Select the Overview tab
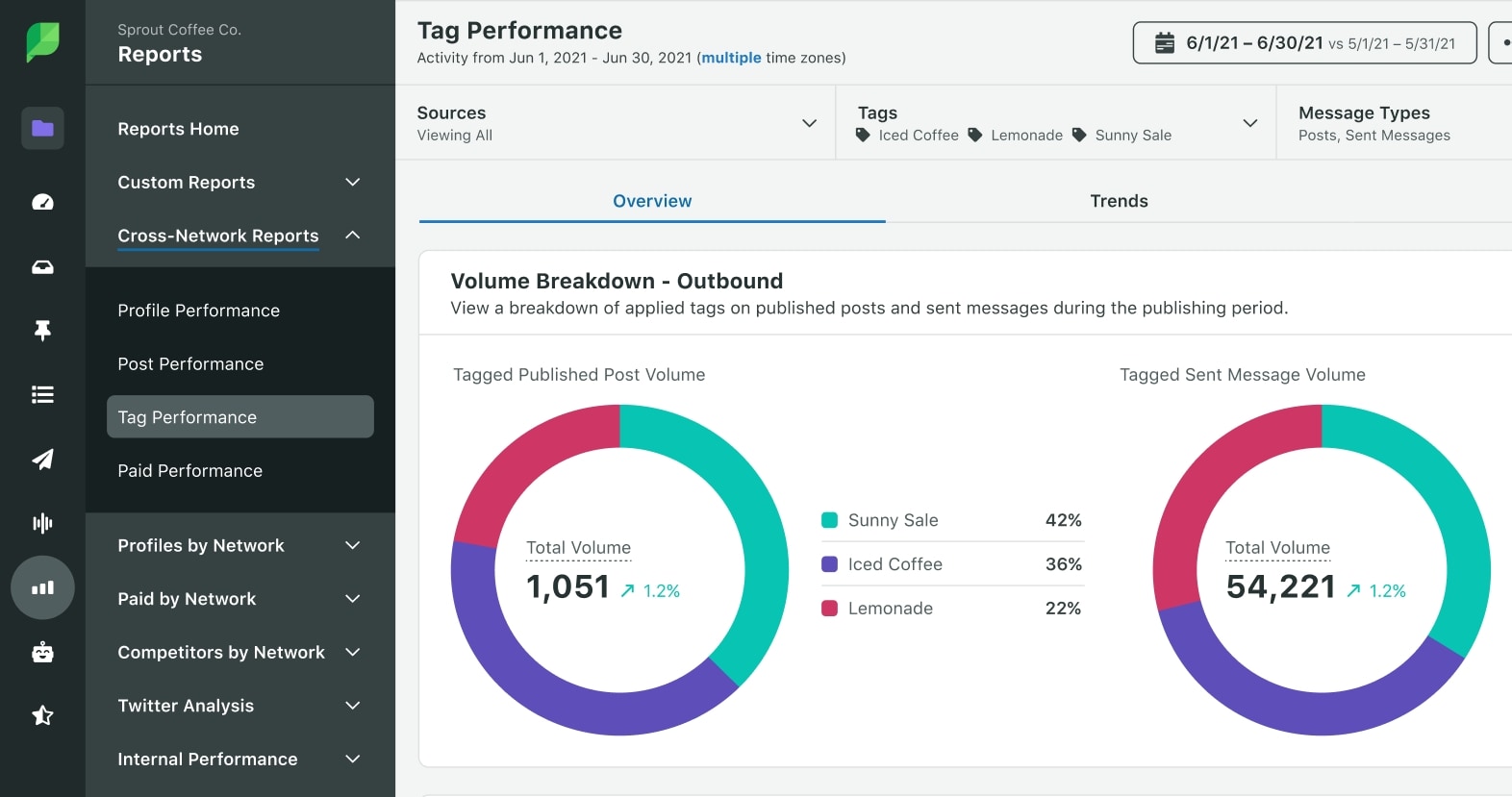The height and width of the screenshot is (797, 1512). (x=652, y=201)
